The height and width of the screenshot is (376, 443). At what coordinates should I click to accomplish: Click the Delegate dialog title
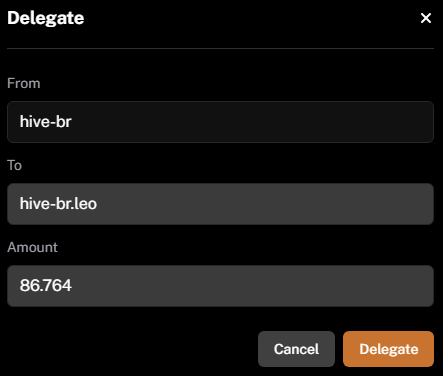46,18
